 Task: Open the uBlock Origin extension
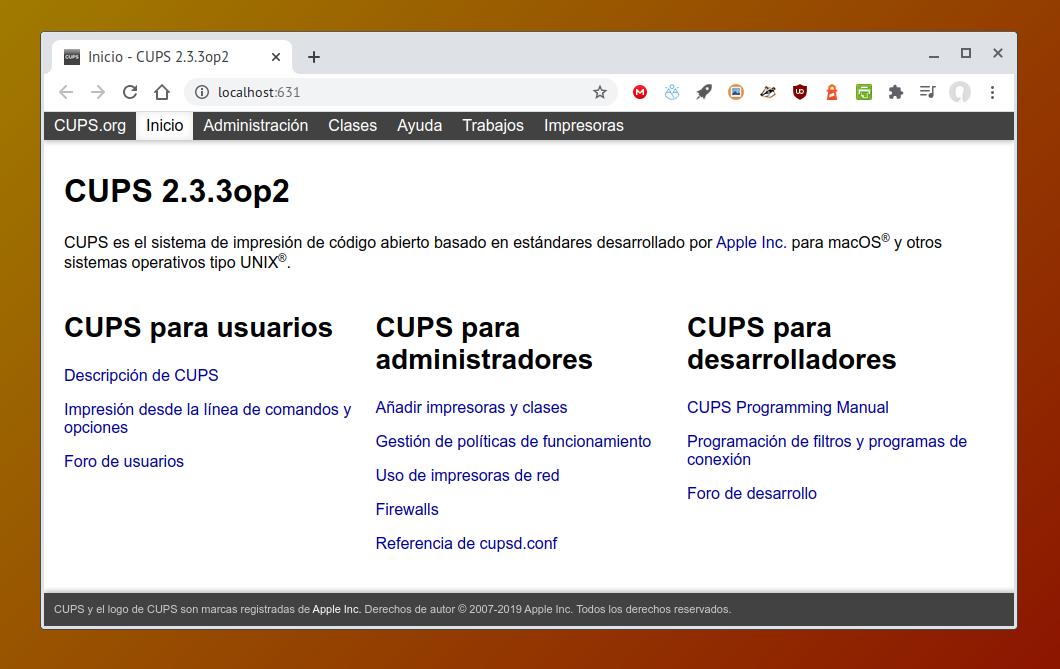pyautogui.click(x=800, y=92)
